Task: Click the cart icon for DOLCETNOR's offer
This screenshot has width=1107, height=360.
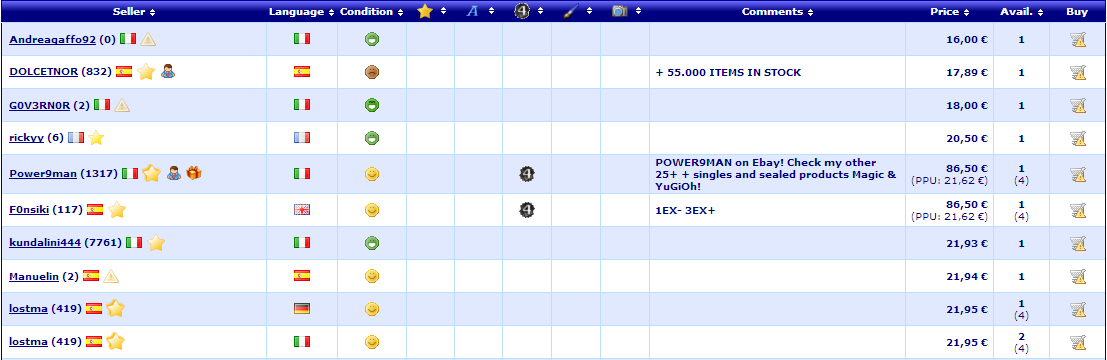Action: coord(1077,72)
